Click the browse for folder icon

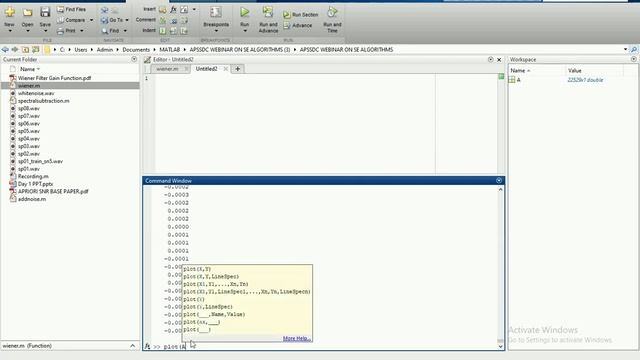coord(36,49)
